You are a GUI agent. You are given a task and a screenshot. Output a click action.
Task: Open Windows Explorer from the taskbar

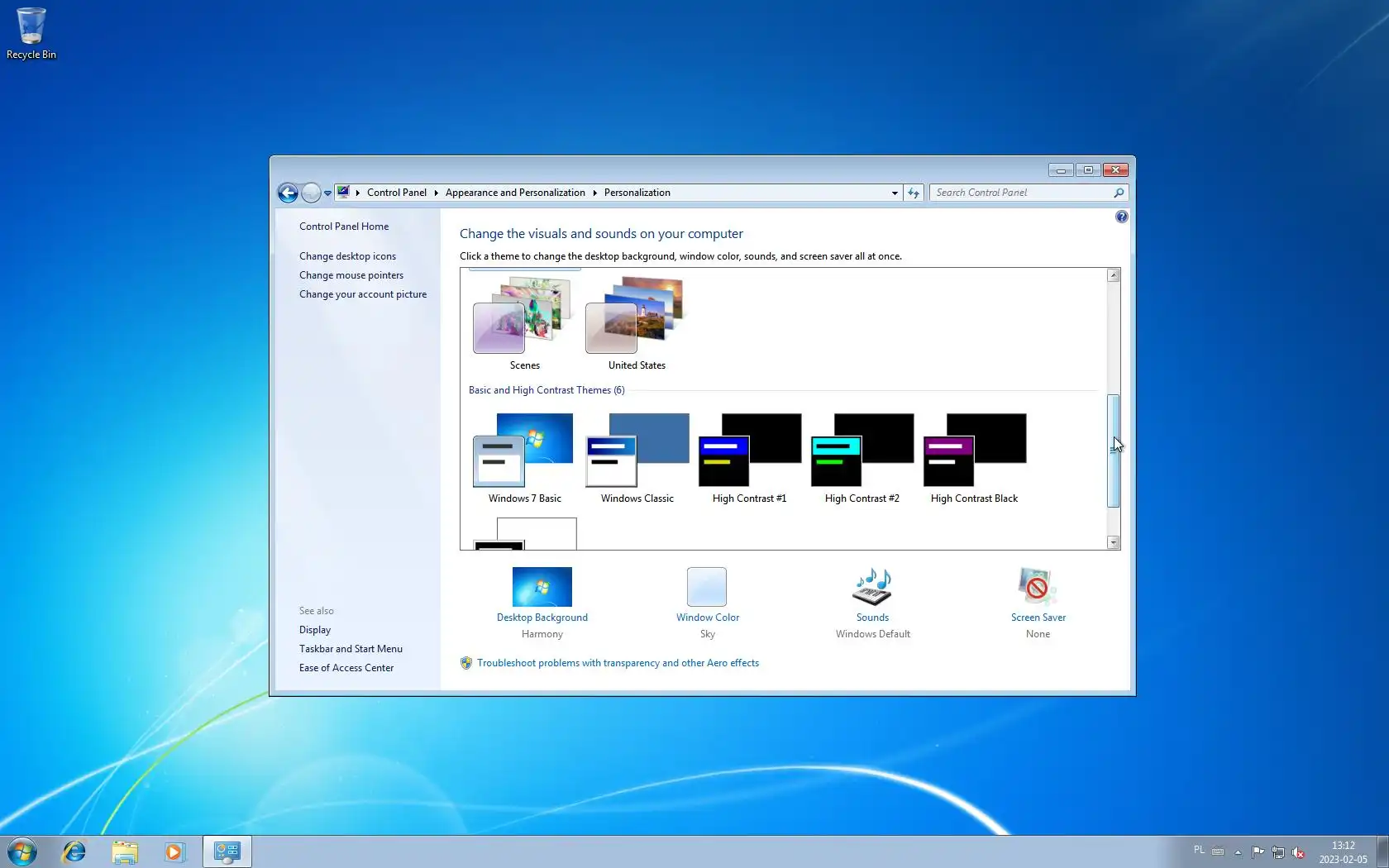click(125, 851)
